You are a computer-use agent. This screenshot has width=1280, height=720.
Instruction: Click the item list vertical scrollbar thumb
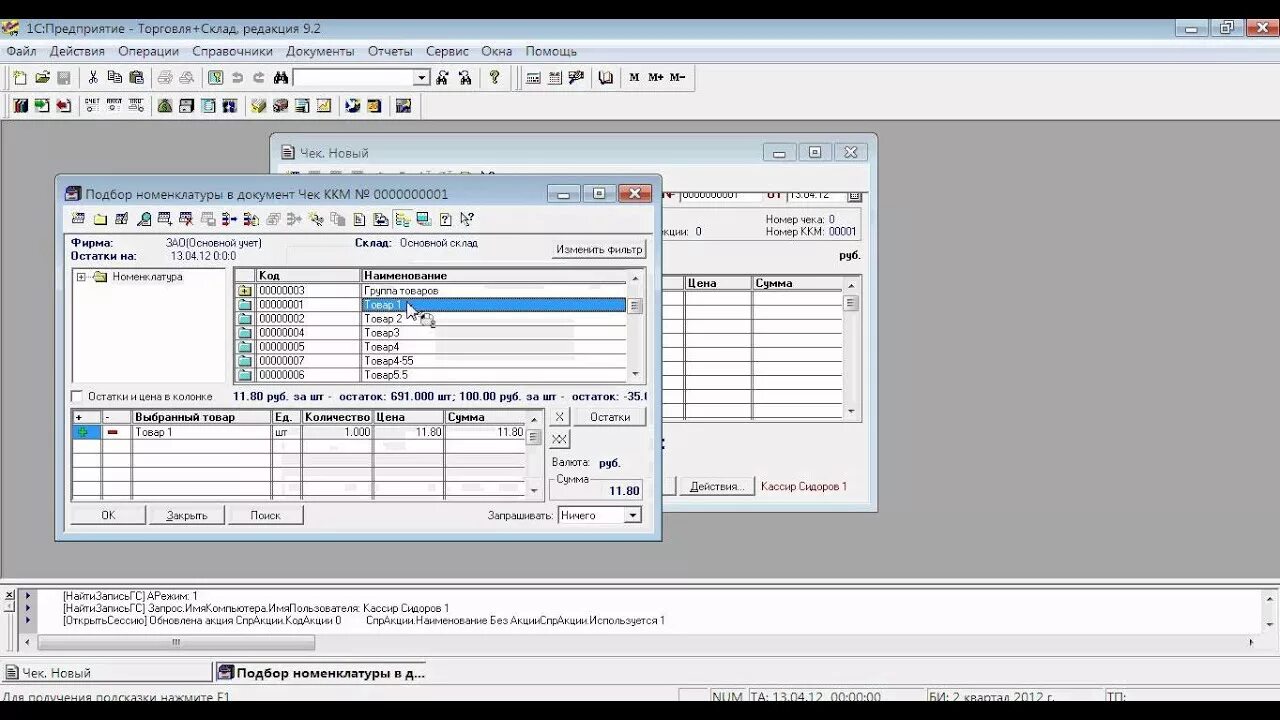click(x=635, y=306)
